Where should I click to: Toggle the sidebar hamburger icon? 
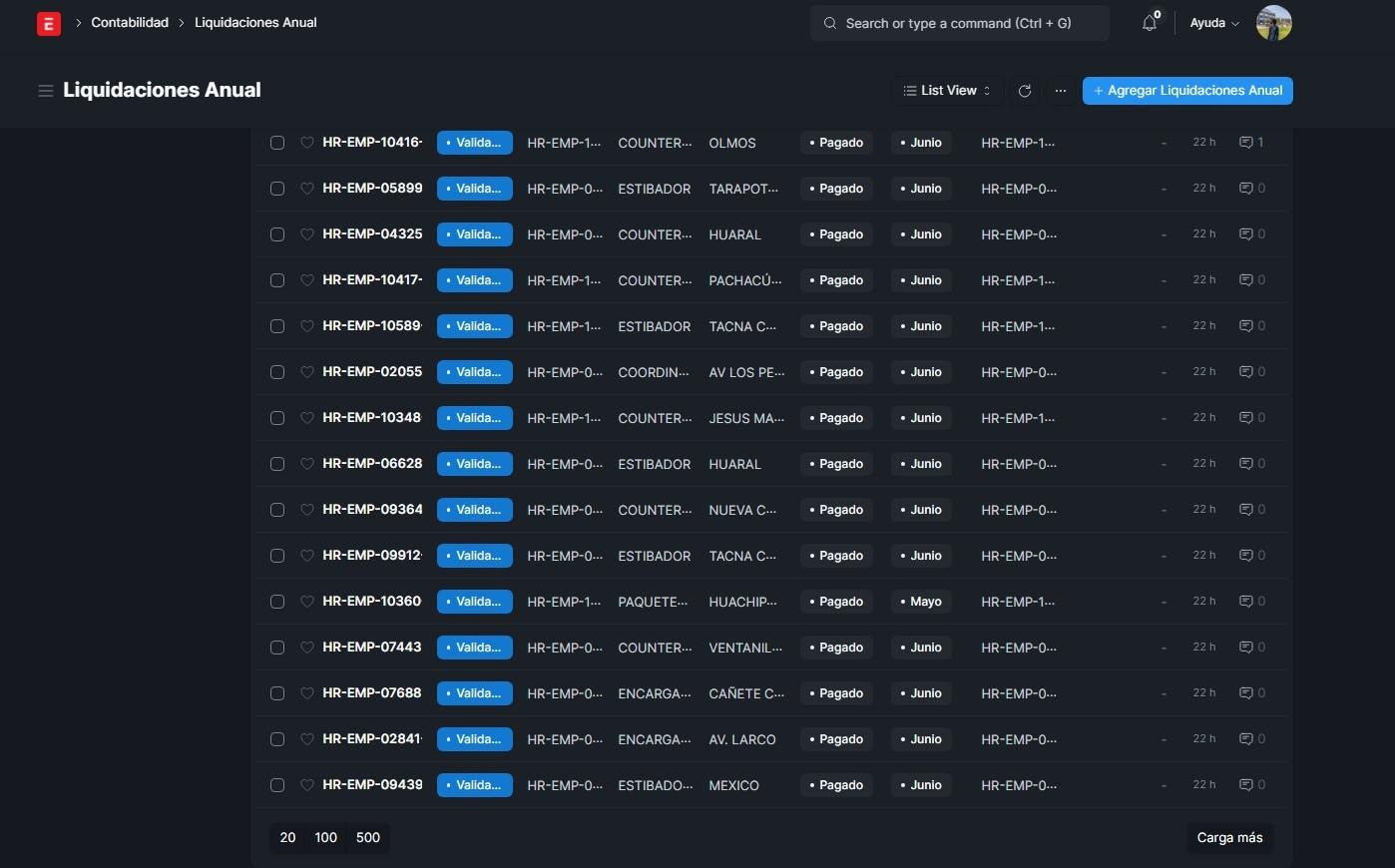coord(45,91)
